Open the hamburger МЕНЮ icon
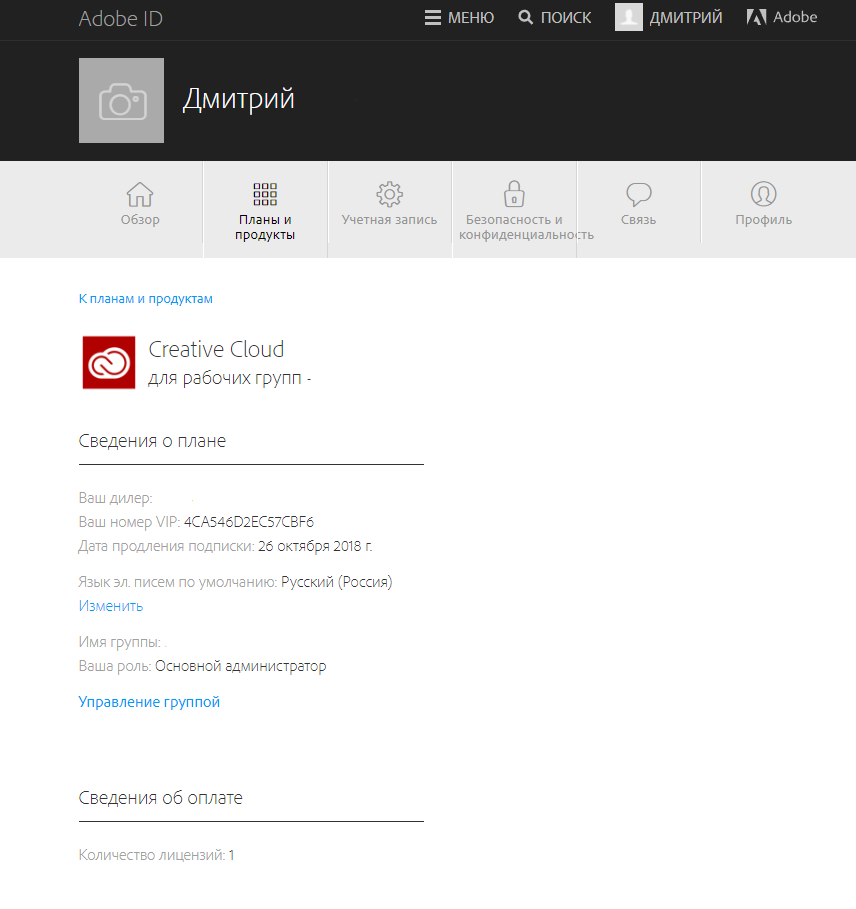 pyautogui.click(x=432, y=18)
